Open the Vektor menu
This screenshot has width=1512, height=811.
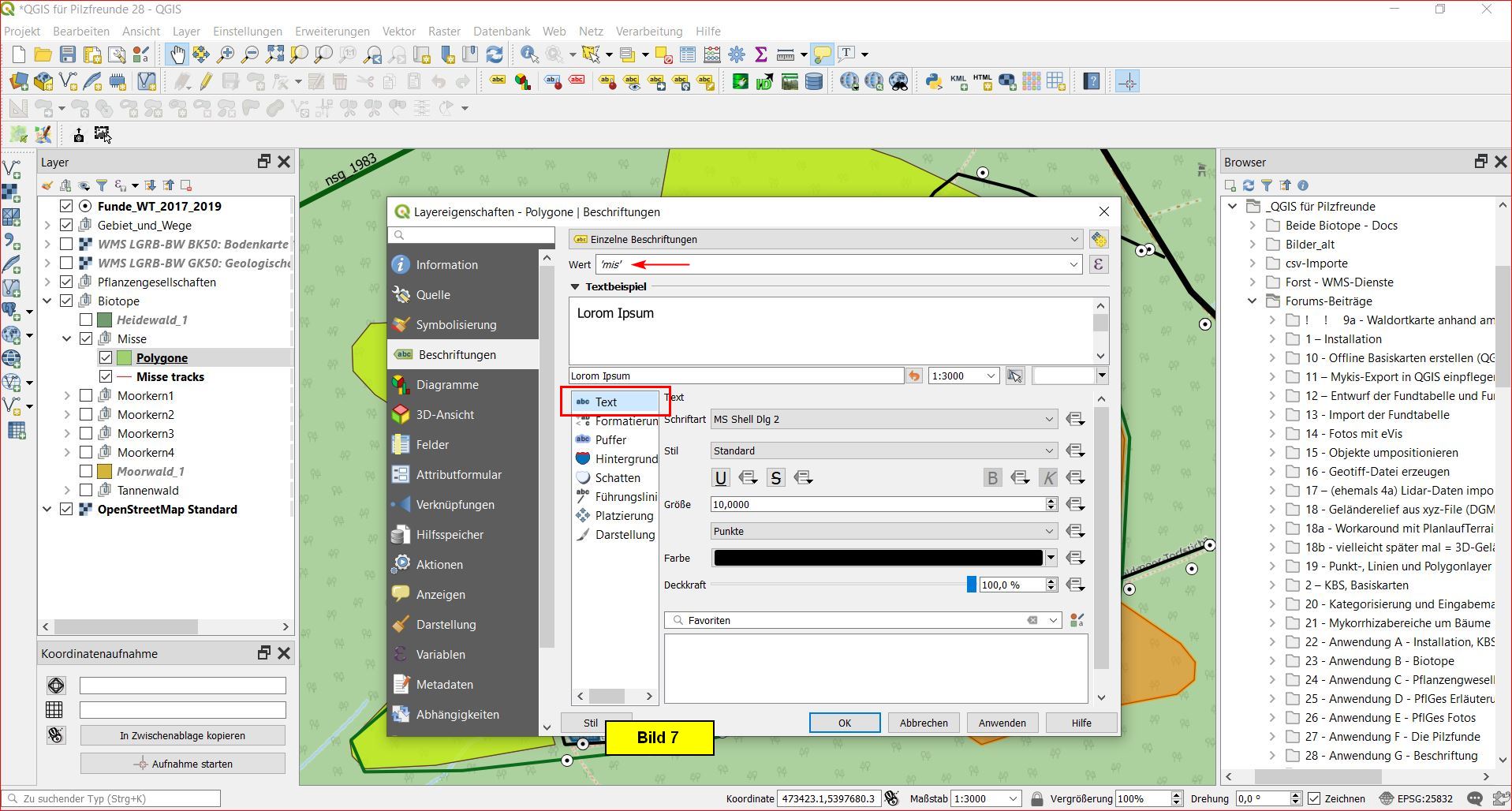(398, 32)
